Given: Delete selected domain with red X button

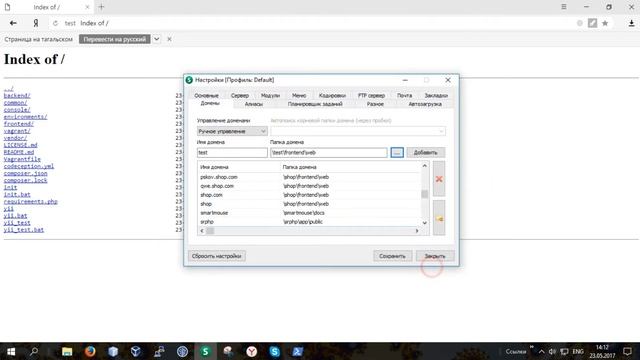Looking at the screenshot, I should 439,179.
